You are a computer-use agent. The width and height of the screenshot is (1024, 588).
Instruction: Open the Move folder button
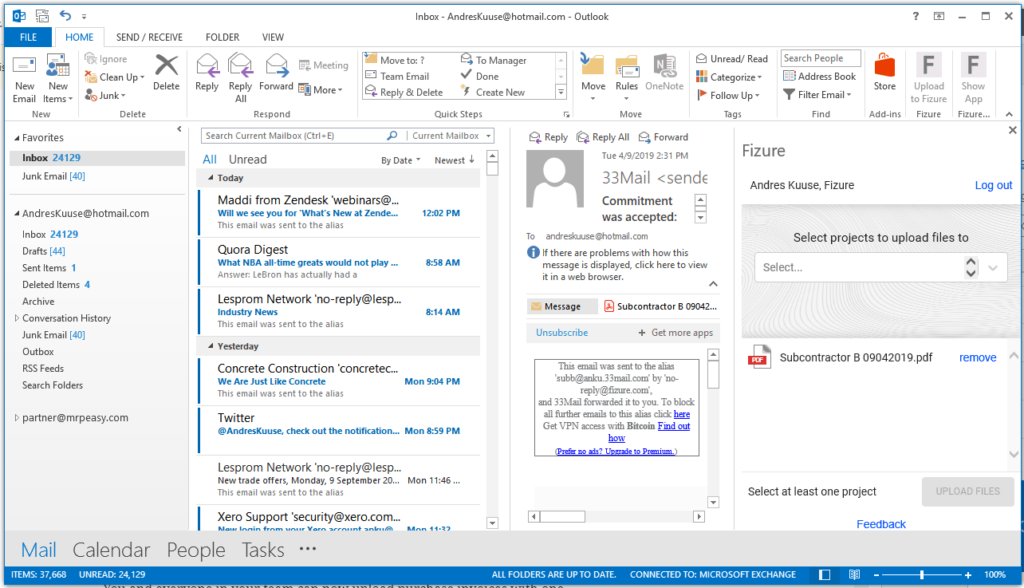[593, 78]
